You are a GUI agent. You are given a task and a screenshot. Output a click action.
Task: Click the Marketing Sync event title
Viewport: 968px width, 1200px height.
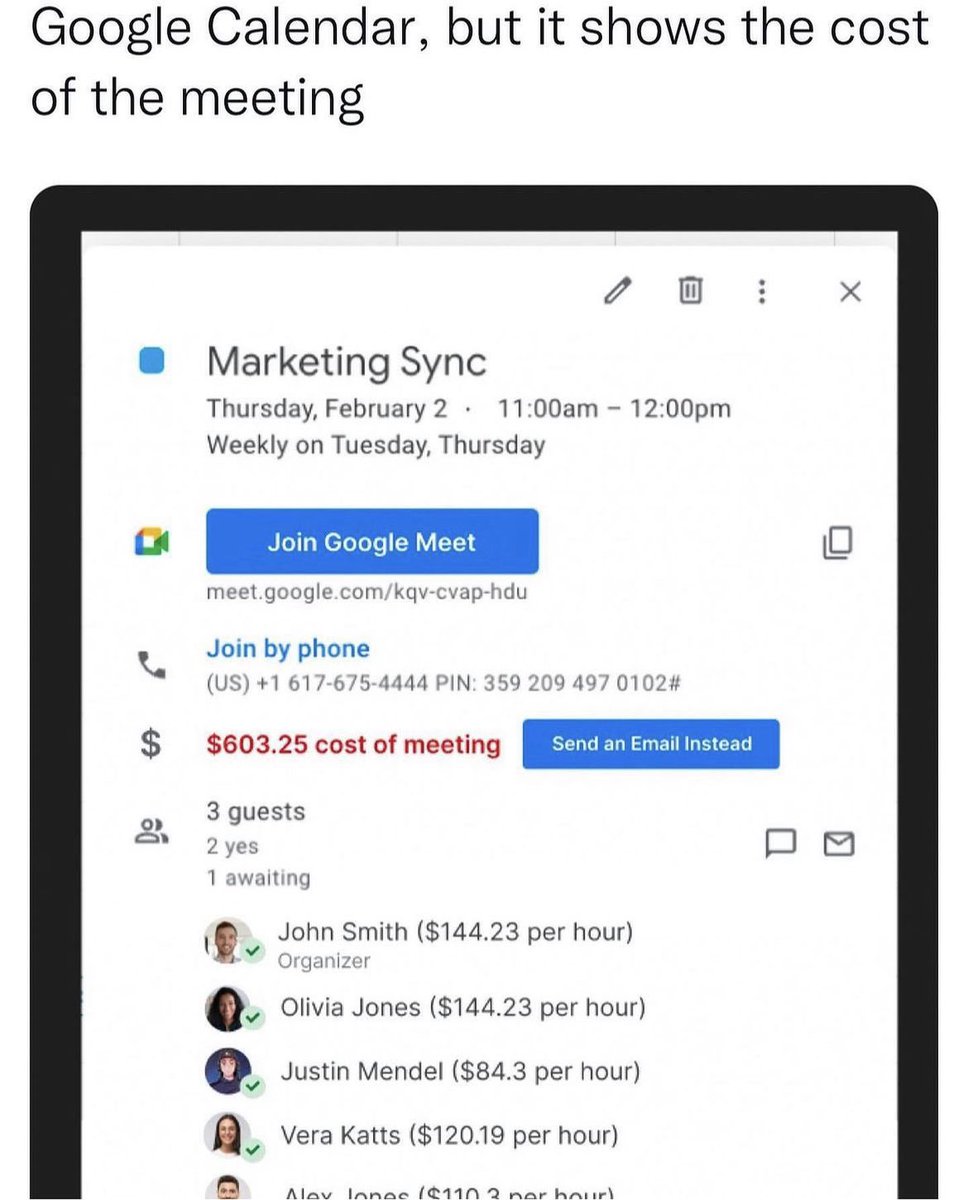(x=346, y=361)
